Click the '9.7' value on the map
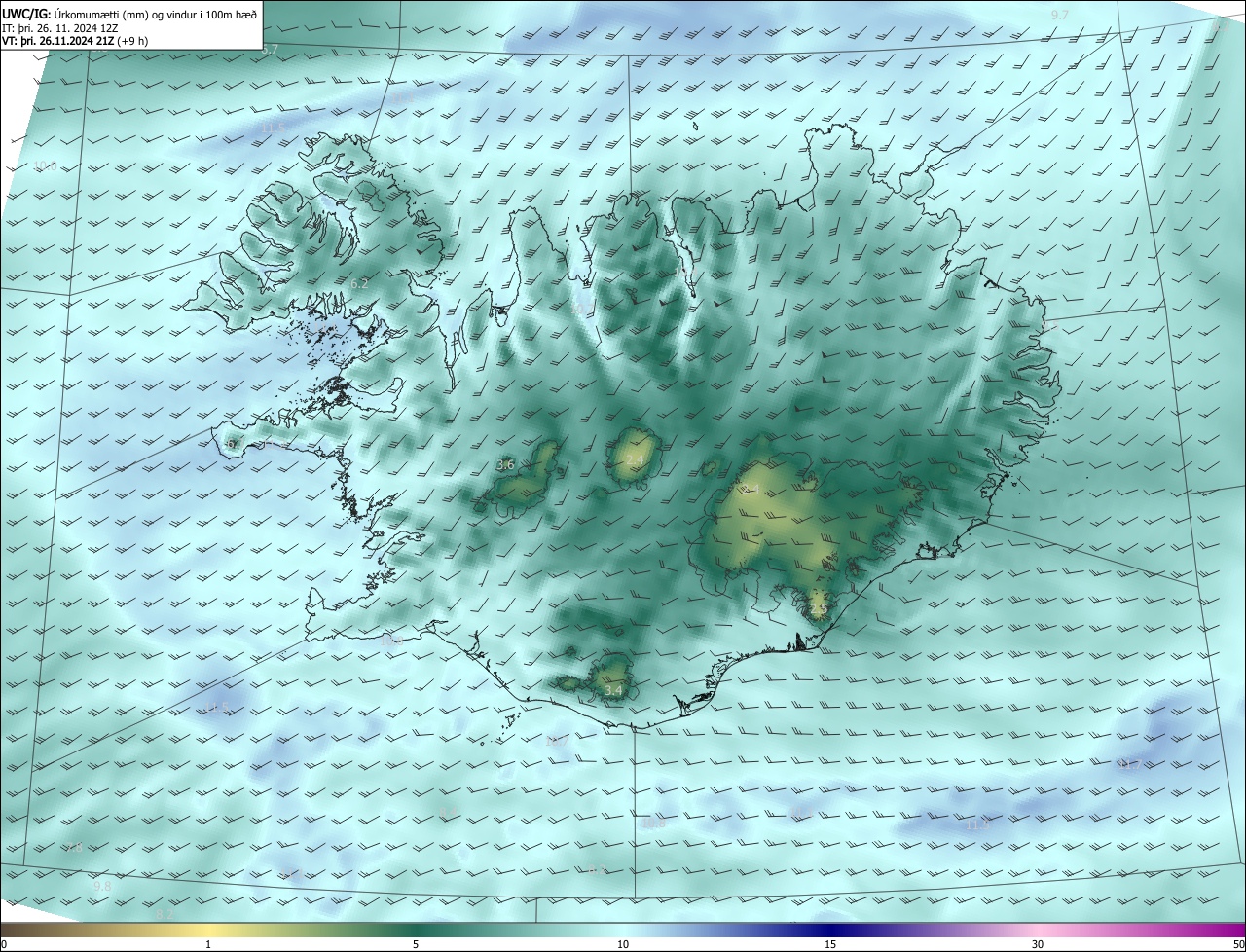Image resolution: width=1246 pixels, height=952 pixels. (x=1060, y=15)
